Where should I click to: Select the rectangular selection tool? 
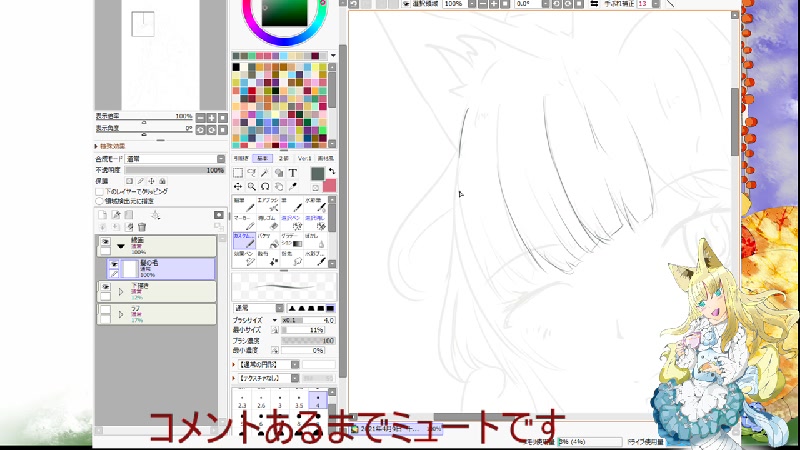tap(238, 172)
